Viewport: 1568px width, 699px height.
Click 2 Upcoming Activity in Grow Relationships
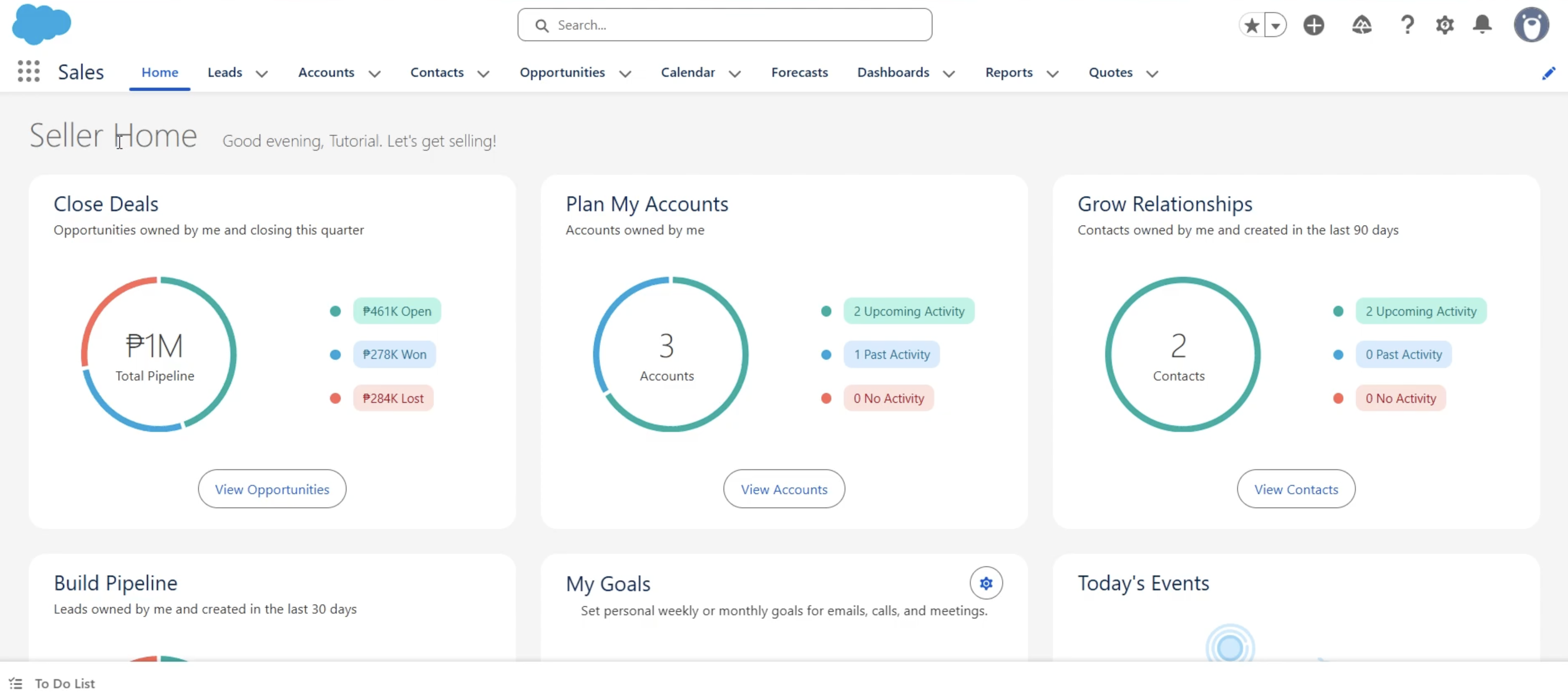pyautogui.click(x=1421, y=311)
